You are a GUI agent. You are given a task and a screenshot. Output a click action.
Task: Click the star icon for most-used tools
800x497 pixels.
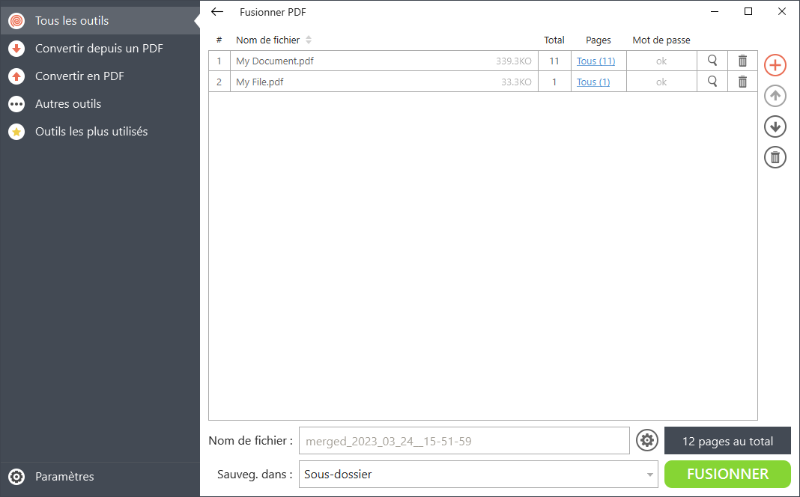click(x=16, y=132)
